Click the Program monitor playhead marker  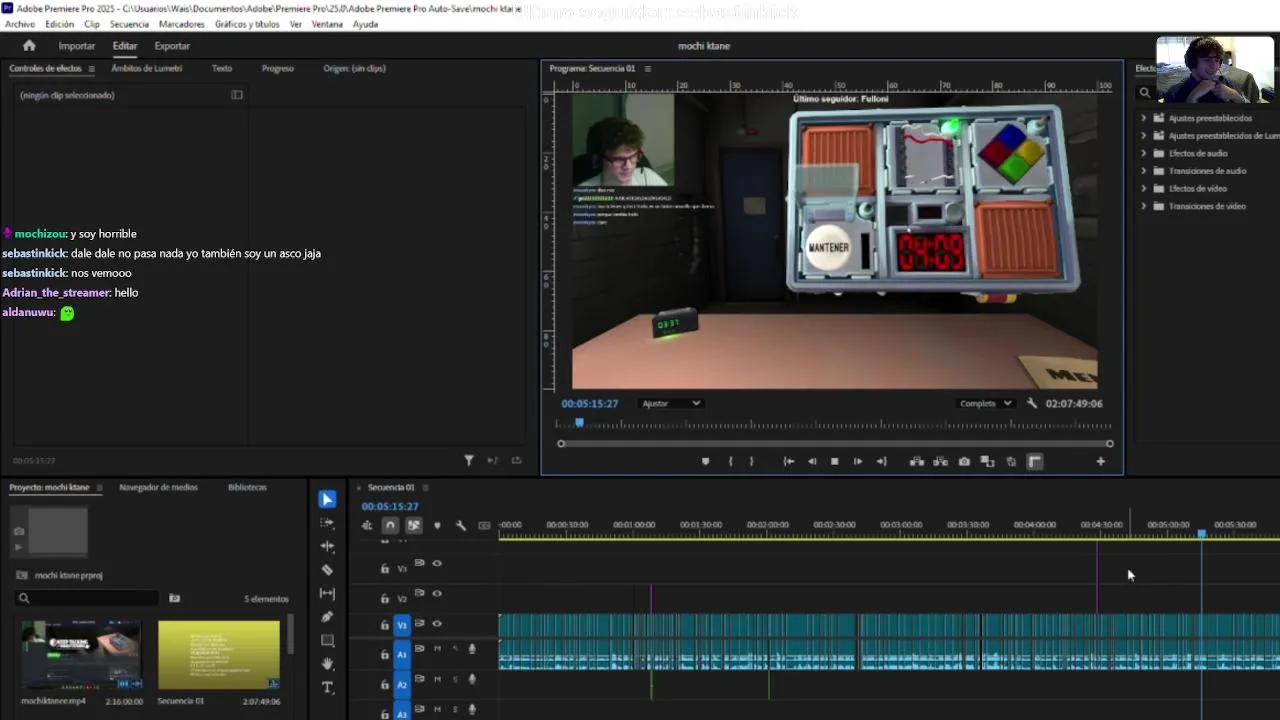click(579, 423)
